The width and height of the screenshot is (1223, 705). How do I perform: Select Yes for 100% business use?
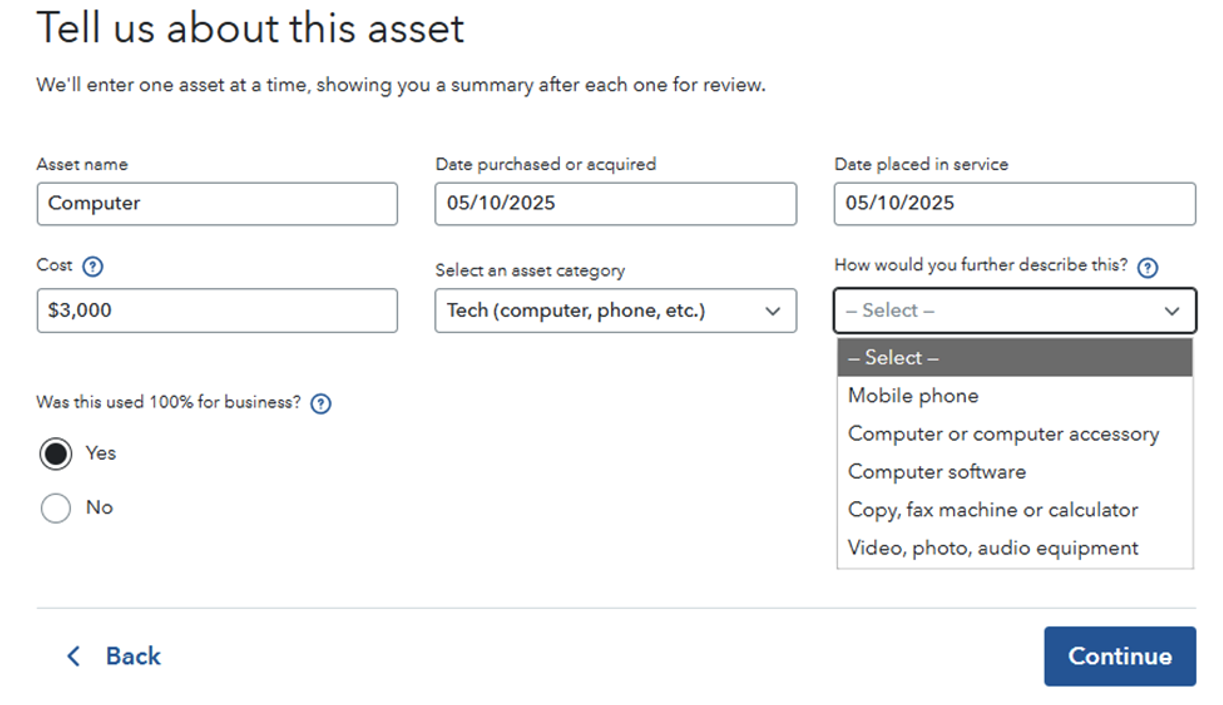[56, 454]
